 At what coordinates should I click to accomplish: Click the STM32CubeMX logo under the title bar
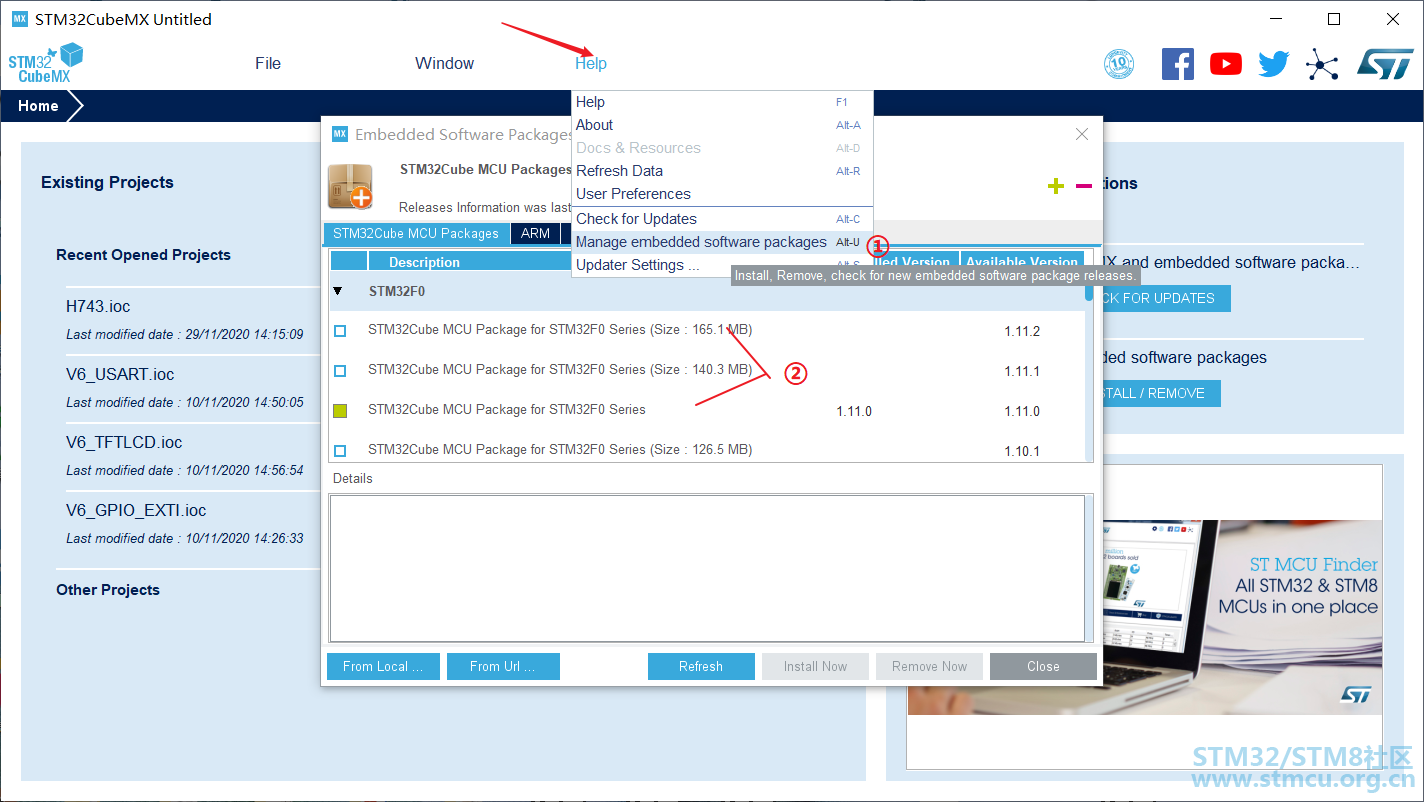pos(45,63)
